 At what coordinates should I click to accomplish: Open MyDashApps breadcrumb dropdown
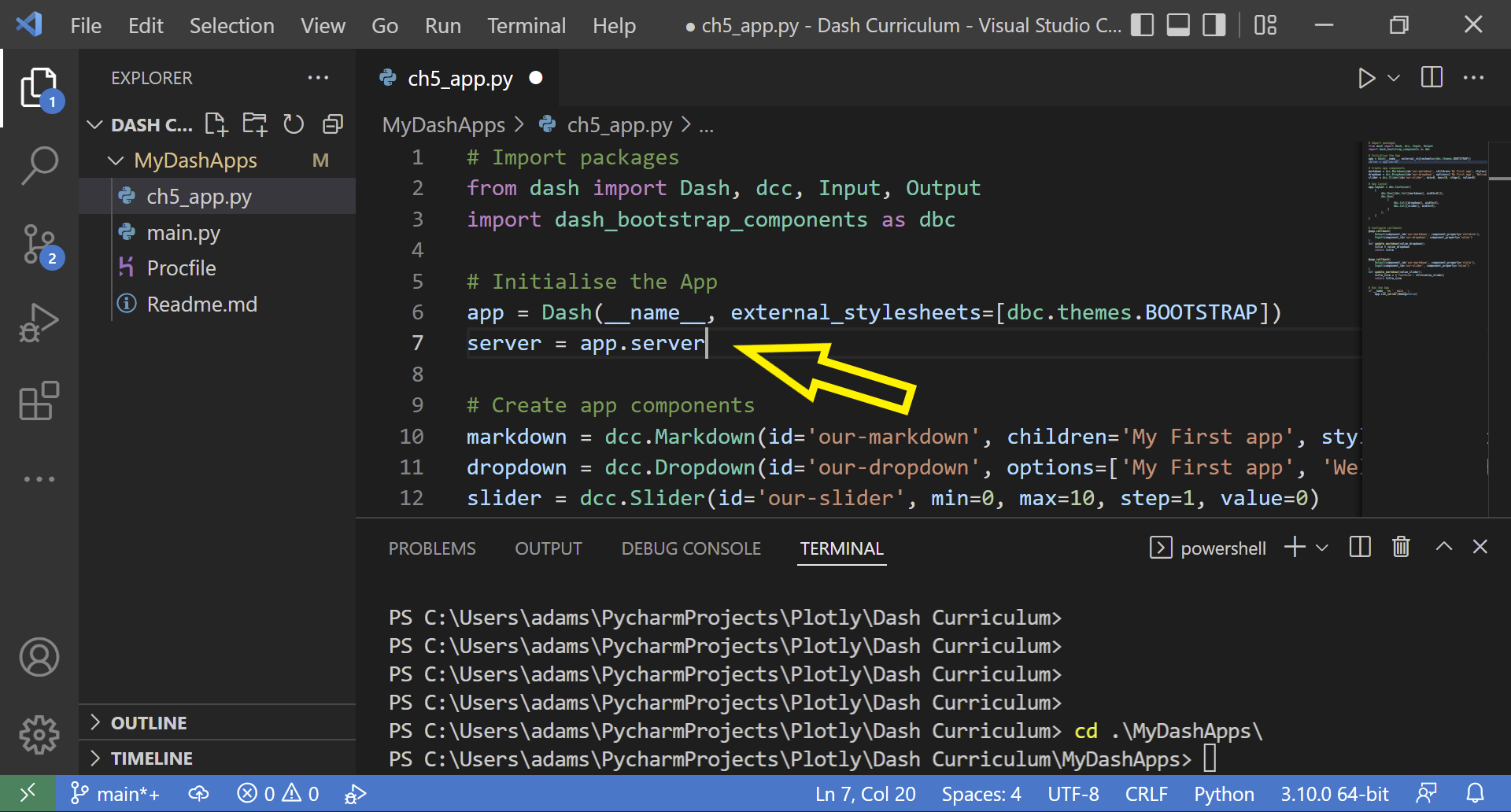(x=444, y=125)
